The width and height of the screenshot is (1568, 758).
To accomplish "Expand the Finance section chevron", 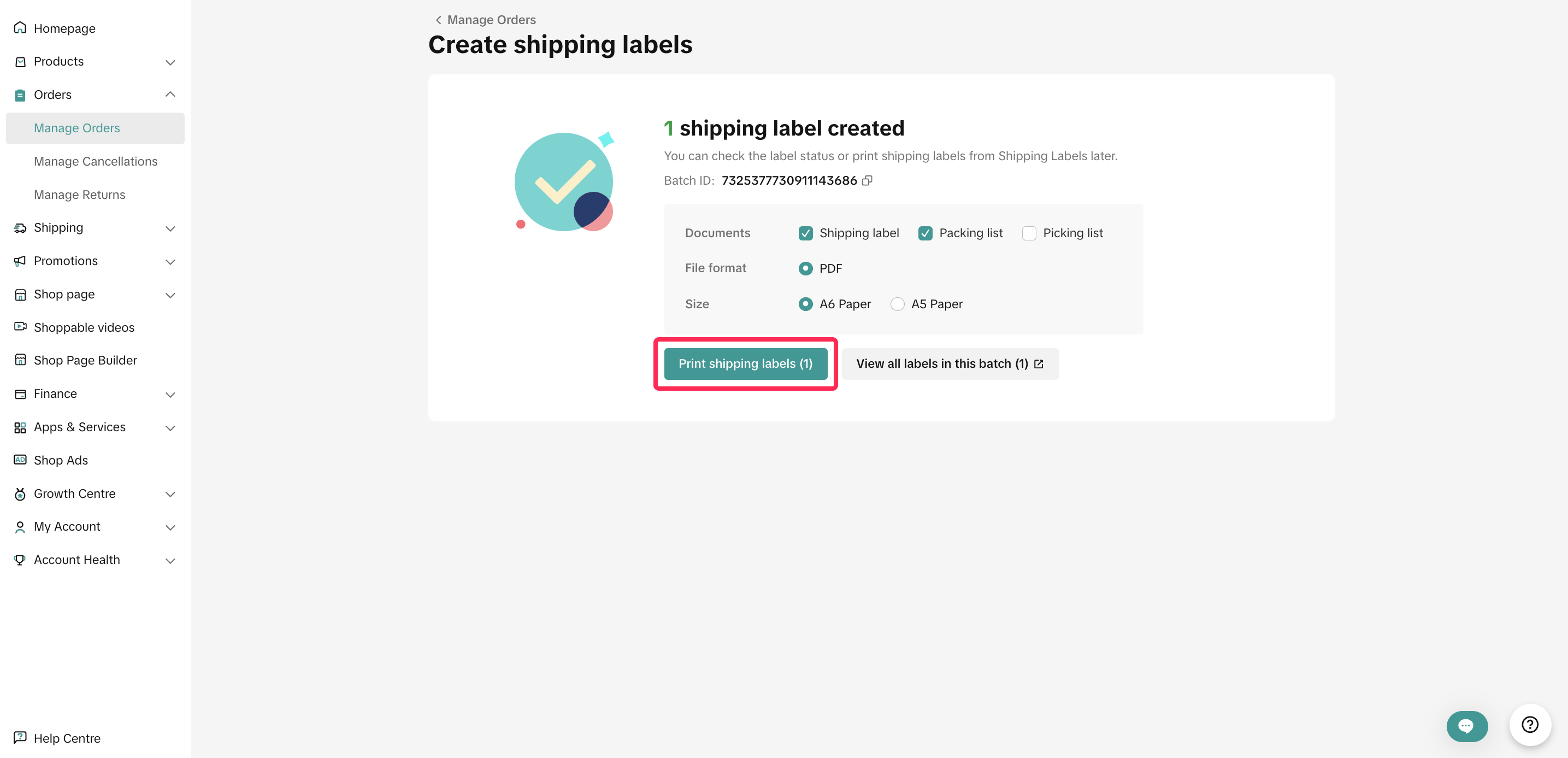I will [x=170, y=395].
